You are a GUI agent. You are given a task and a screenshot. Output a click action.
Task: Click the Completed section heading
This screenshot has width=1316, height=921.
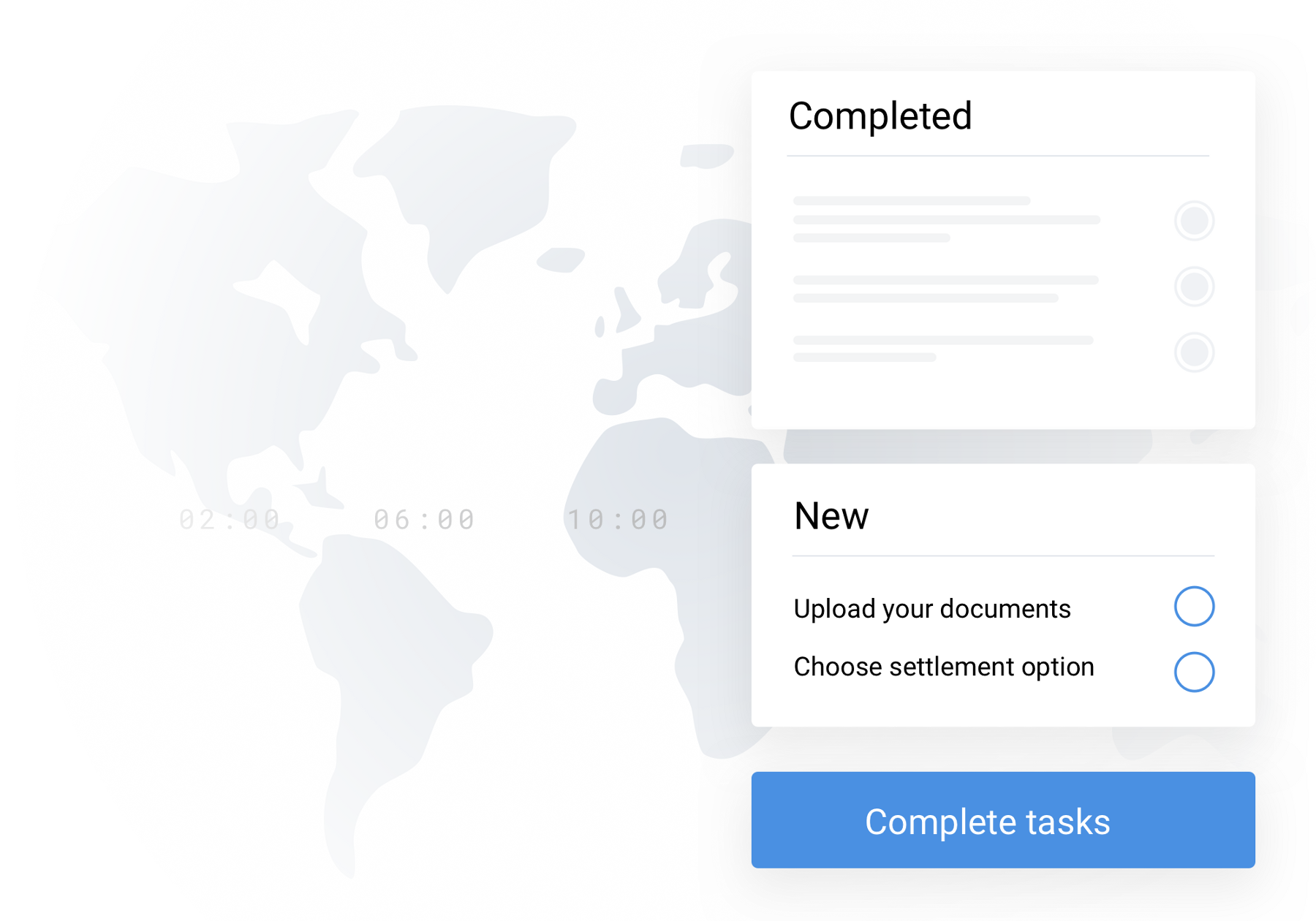click(x=880, y=116)
